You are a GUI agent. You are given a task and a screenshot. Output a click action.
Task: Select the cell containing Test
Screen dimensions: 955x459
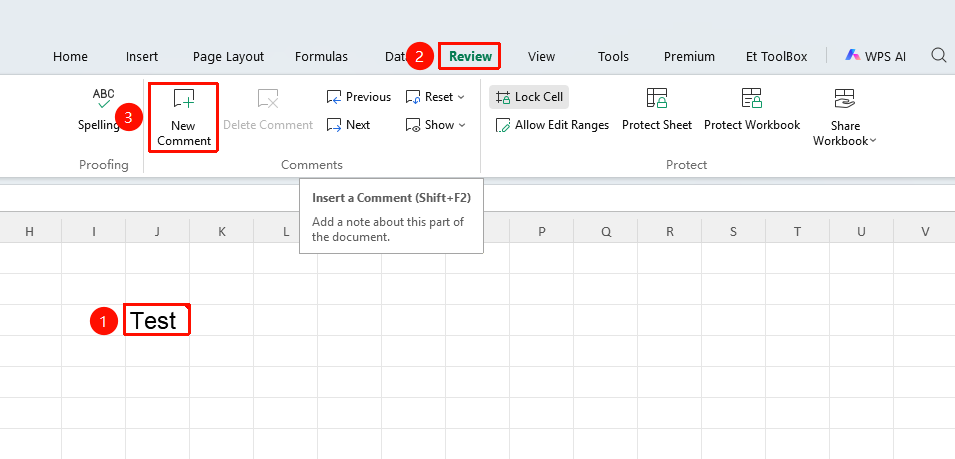[x=157, y=320]
